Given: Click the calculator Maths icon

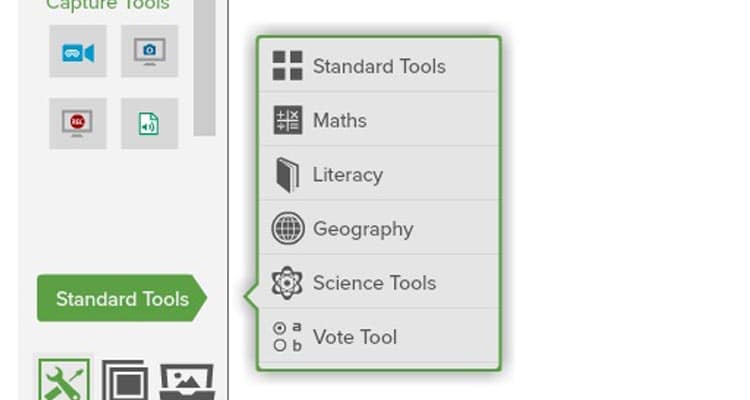Looking at the screenshot, I should (x=287, y=120).
